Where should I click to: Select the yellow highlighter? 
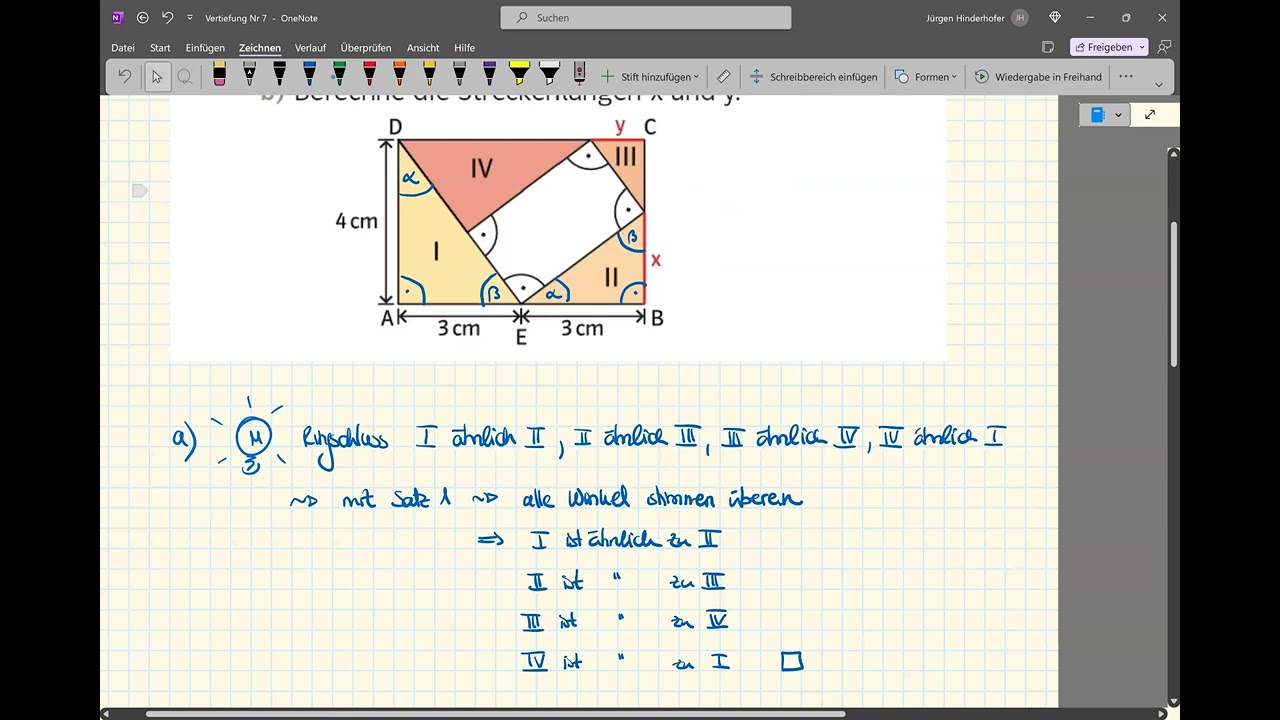[519, 75]
